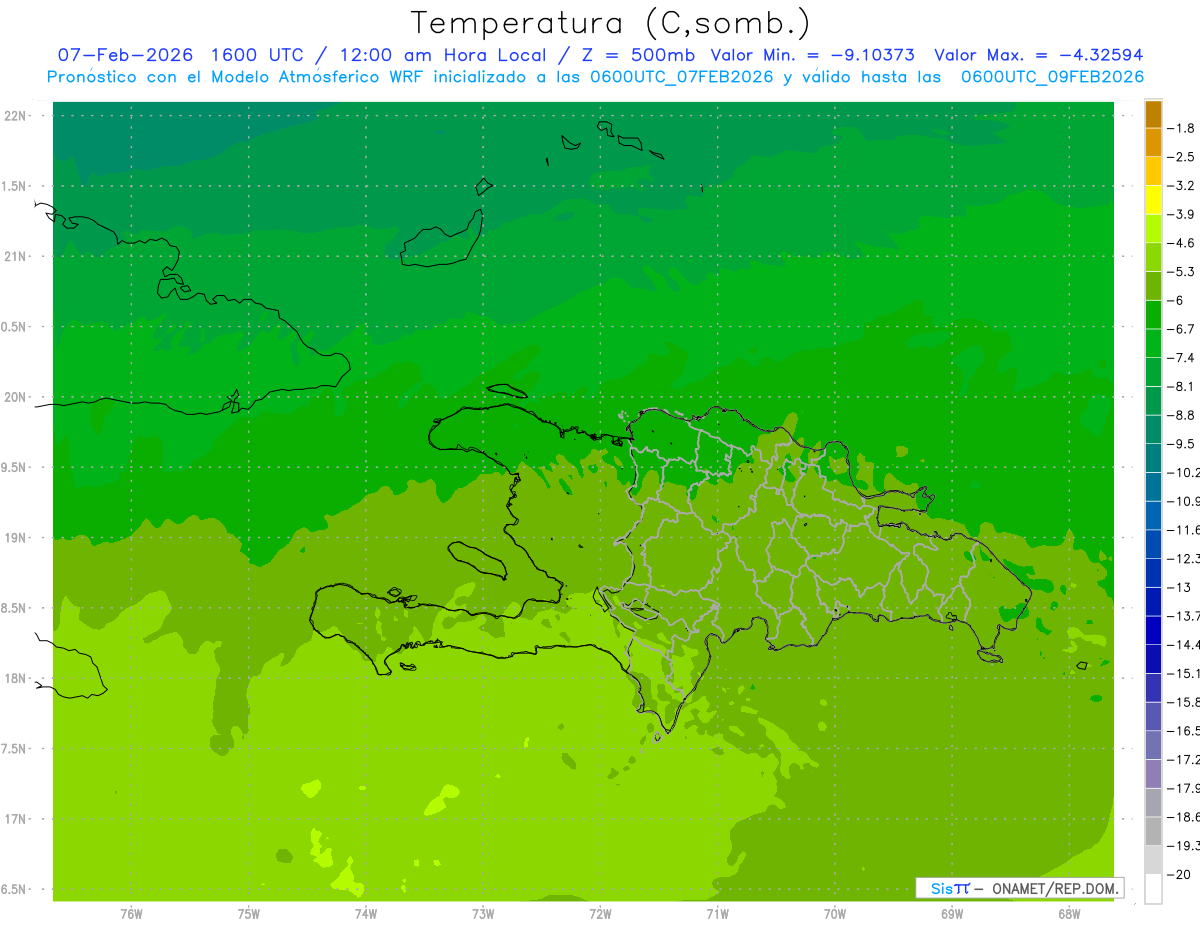Click the -6.7 color scale label
This screenshot has height=927, width=1200.
tap(1182, 329)
